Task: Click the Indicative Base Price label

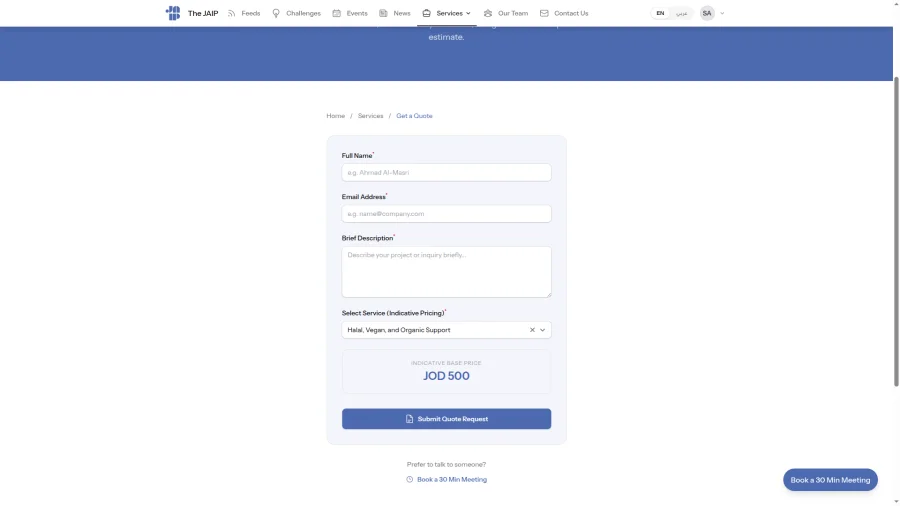Action: (447, 363)
